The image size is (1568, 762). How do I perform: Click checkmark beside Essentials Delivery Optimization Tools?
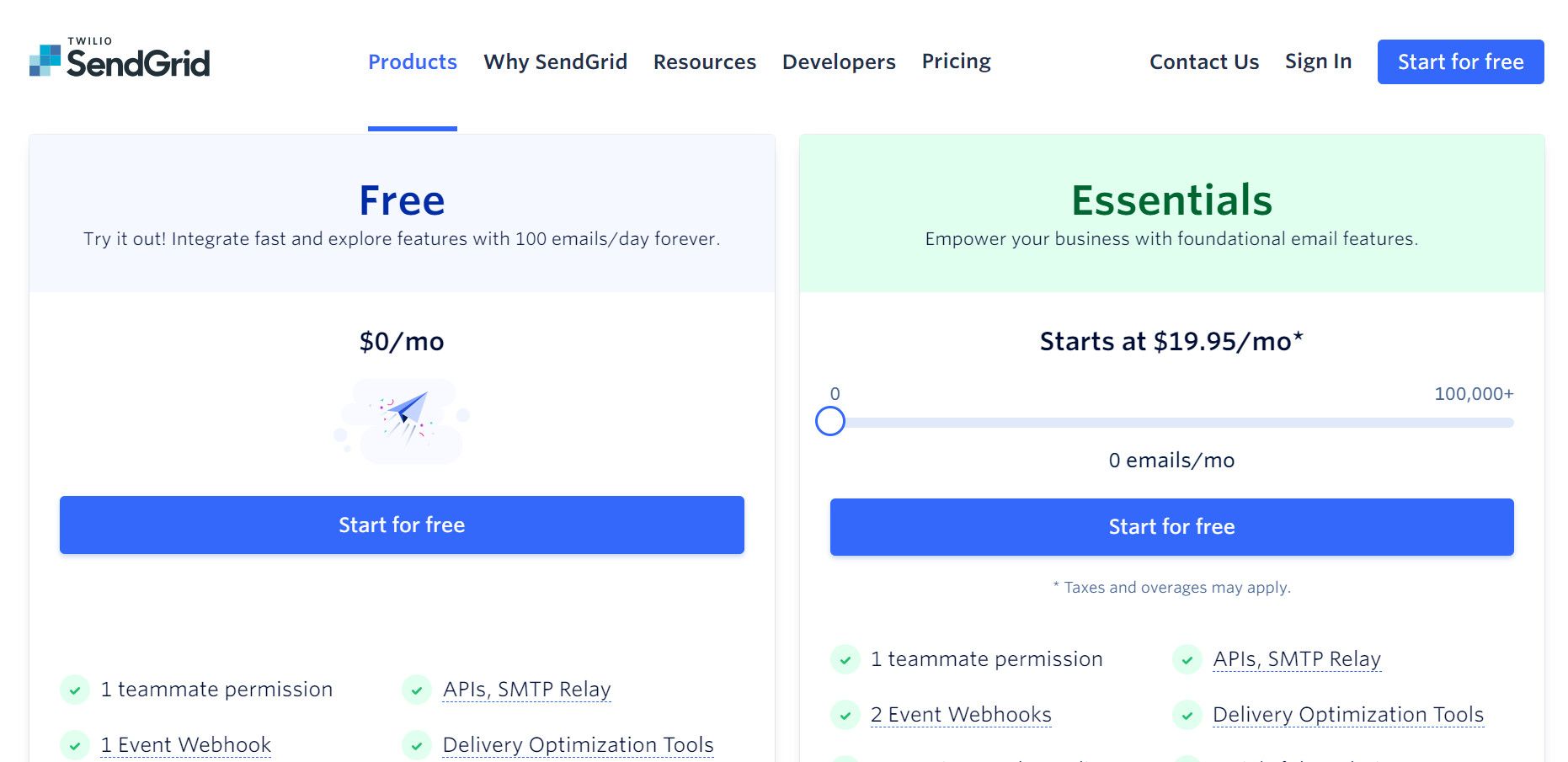coord(1187,715)
